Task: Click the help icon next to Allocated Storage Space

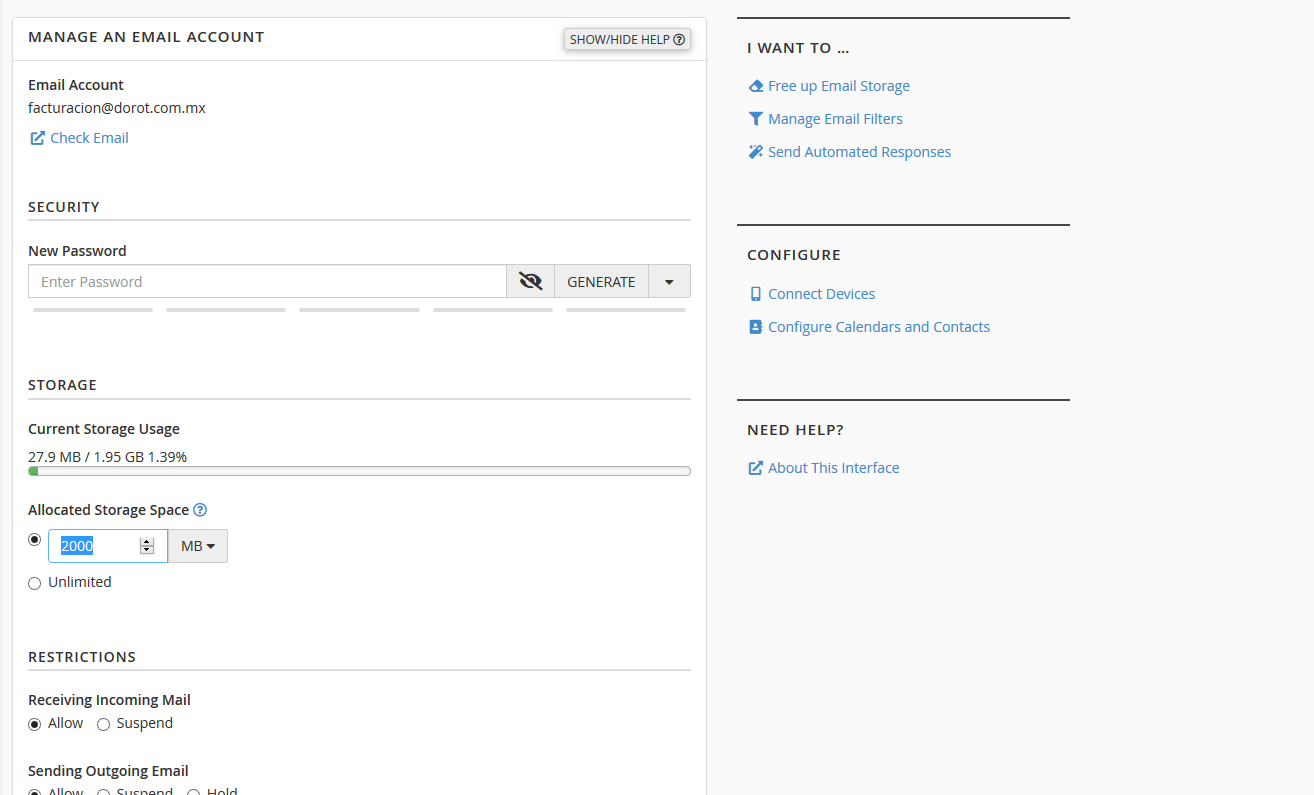Action: tap(200, 510)
